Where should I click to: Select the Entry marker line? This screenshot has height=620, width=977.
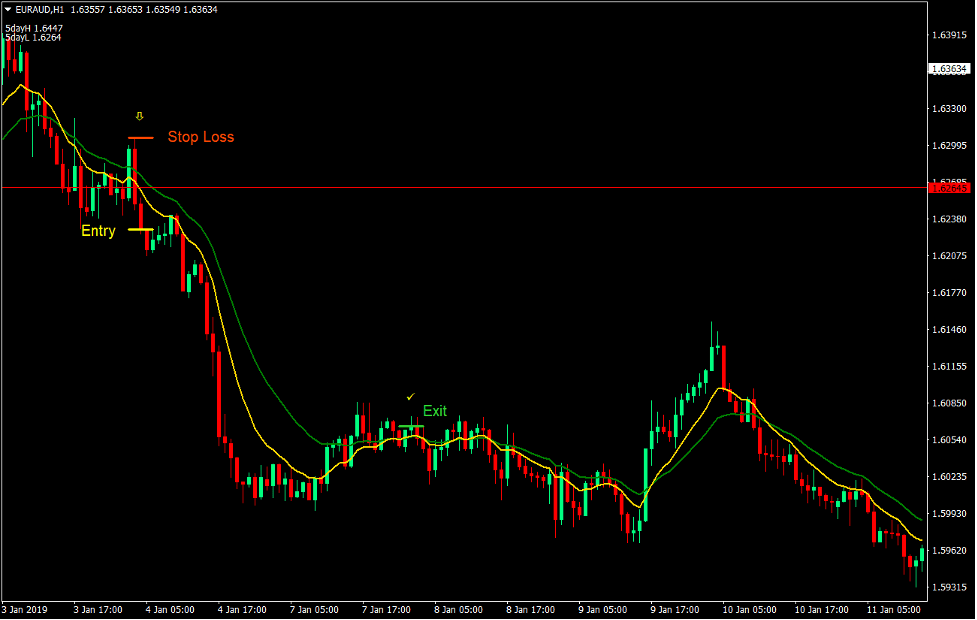tap(140, 229)
